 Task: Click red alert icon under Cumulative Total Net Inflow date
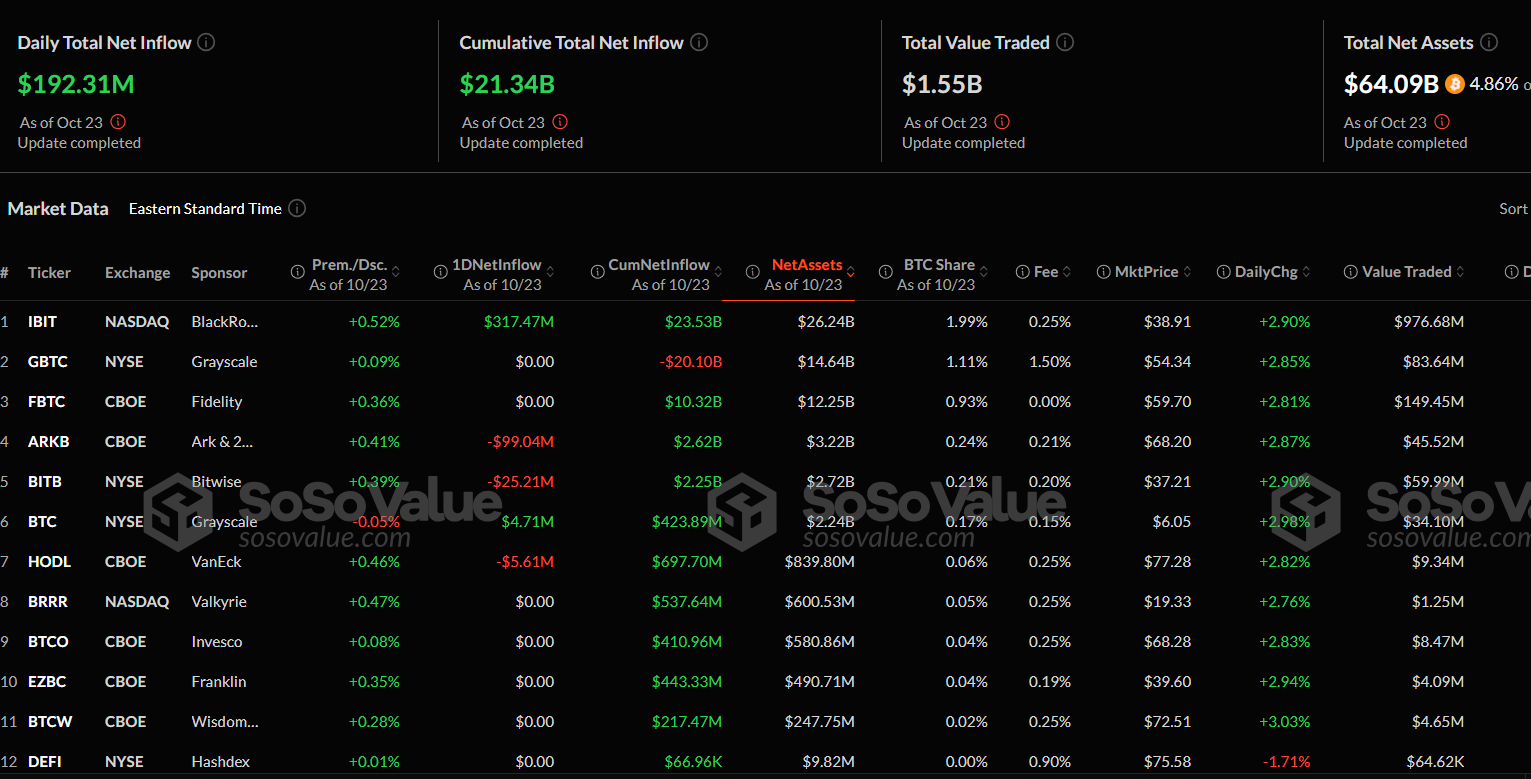560,122
